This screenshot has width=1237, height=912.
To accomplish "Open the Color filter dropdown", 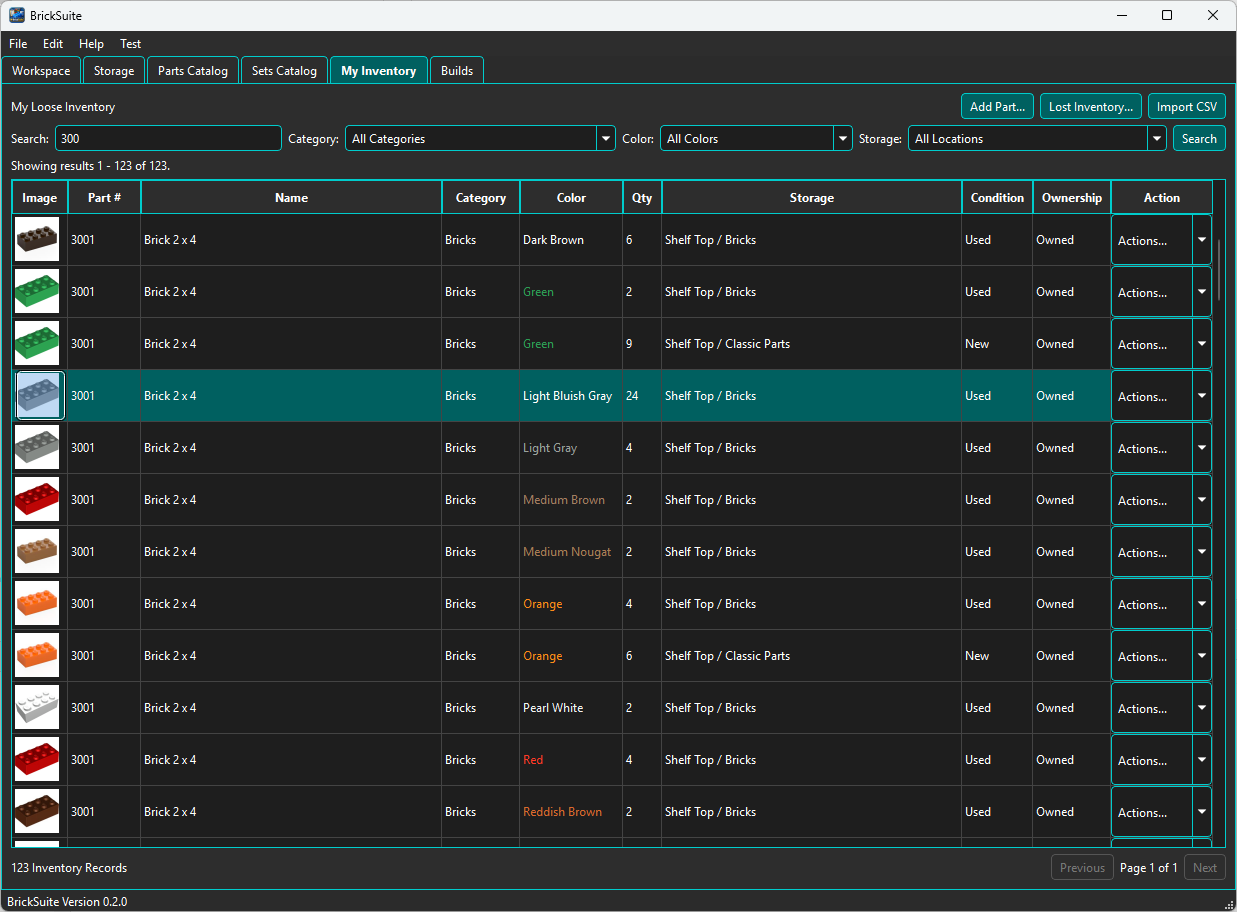I will pyautogui.click(x=756, y=139).
